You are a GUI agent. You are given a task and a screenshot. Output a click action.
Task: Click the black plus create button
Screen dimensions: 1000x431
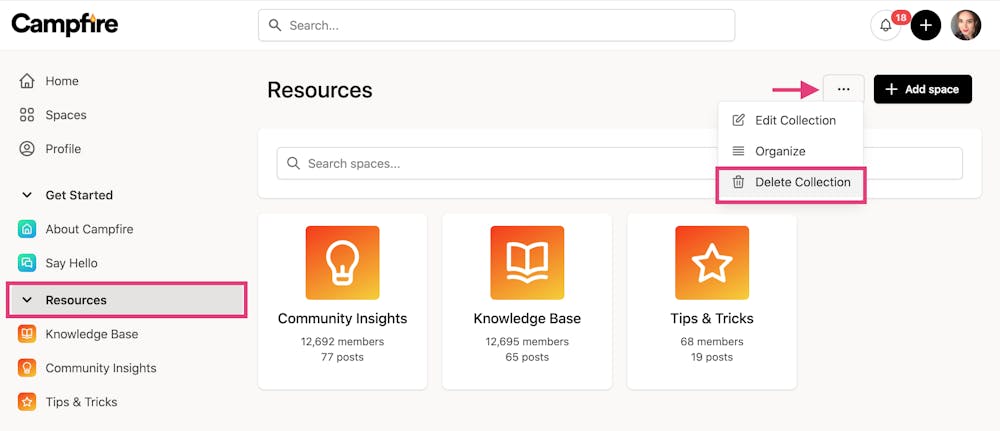(926, 26)
